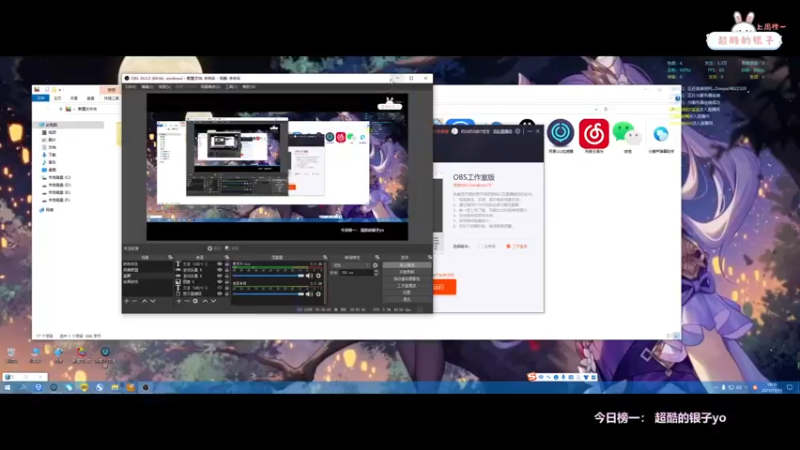Adjust the 麦克风/Aux volume slider

268,276
